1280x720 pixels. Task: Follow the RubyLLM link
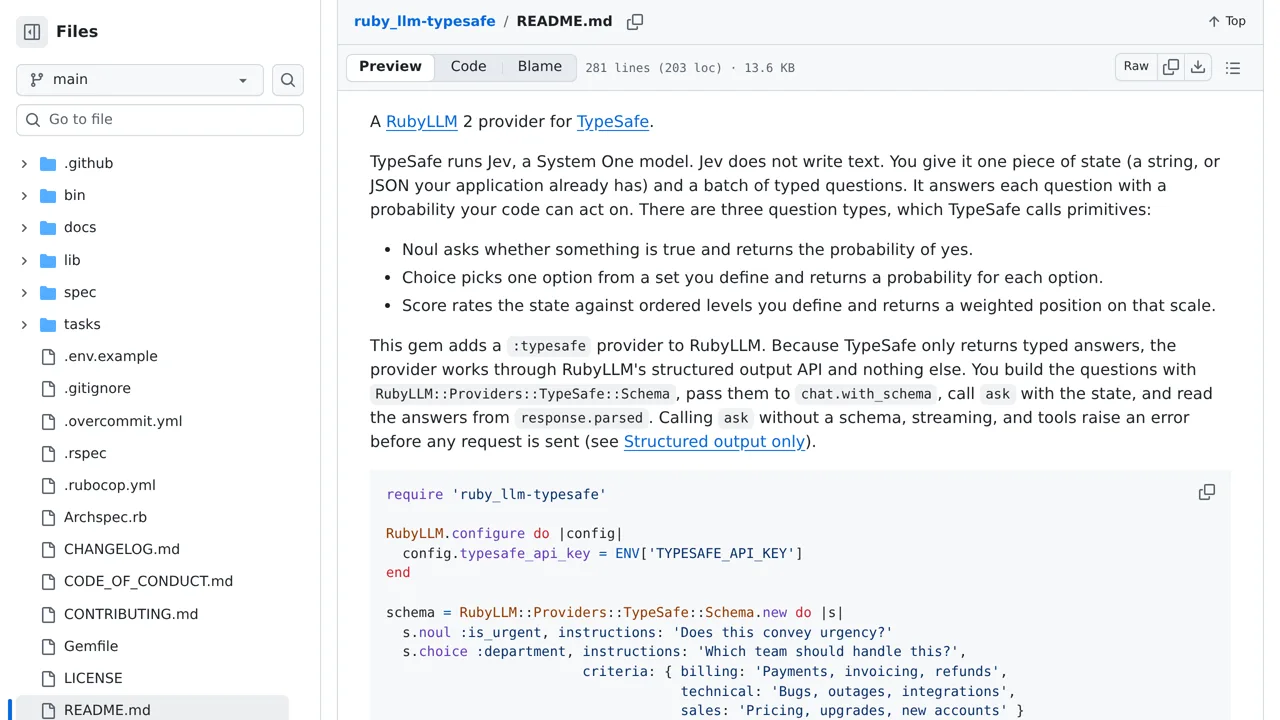(x=421, y=122)
